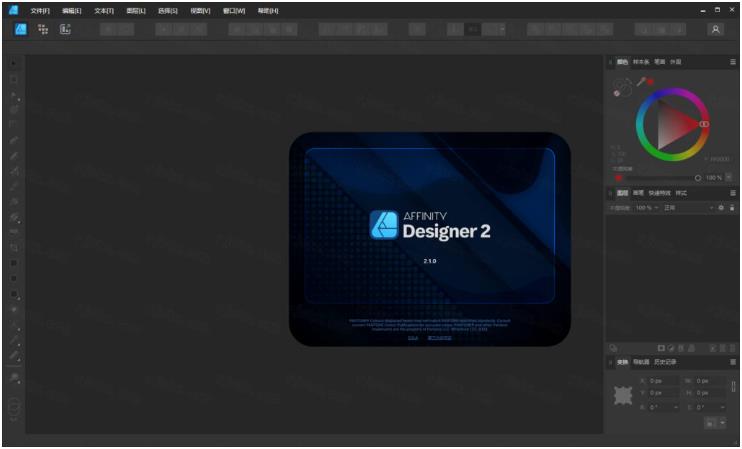Switch to the Pixel persona

point(43,29)
